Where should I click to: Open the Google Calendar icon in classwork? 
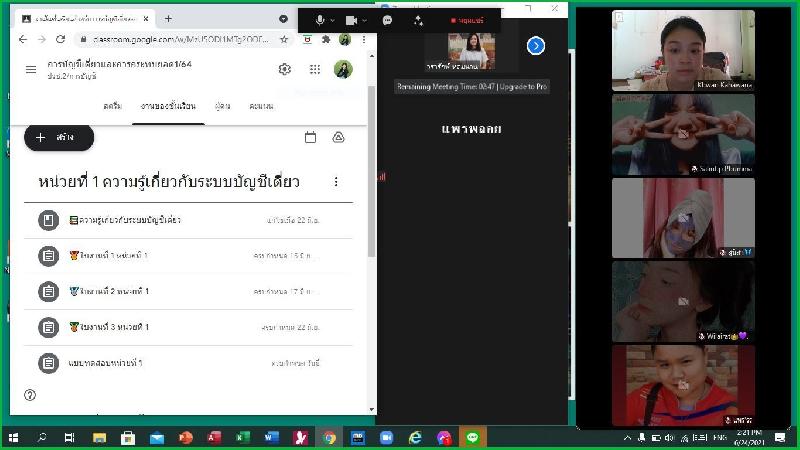tap(310, 138)
